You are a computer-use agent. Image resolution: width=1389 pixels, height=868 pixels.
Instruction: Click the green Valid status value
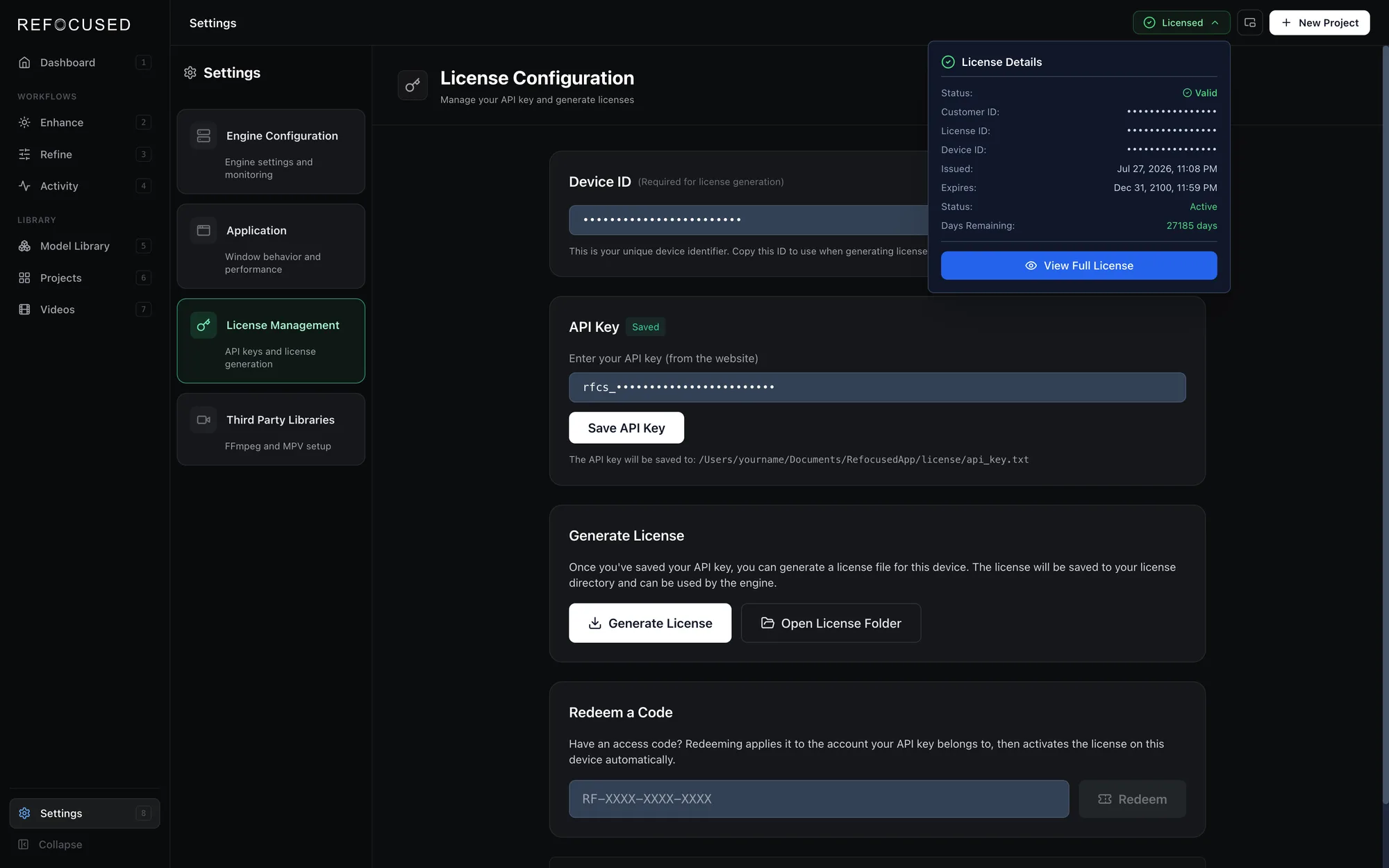1199,93
